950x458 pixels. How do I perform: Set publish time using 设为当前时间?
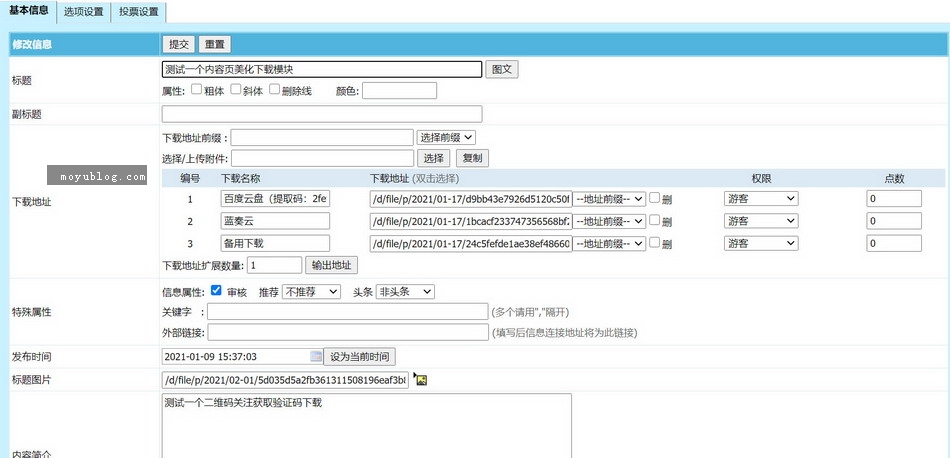click(x=360, y=357)
